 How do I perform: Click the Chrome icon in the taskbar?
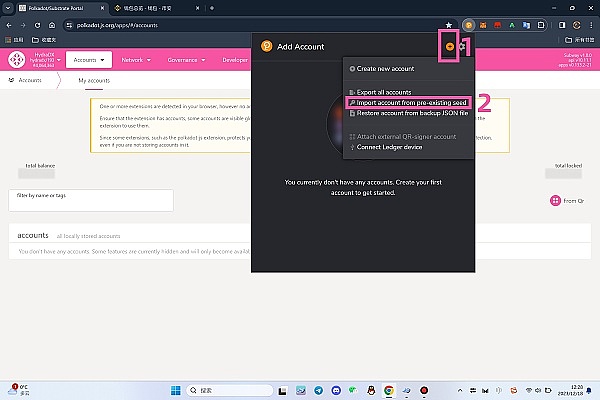387,390
